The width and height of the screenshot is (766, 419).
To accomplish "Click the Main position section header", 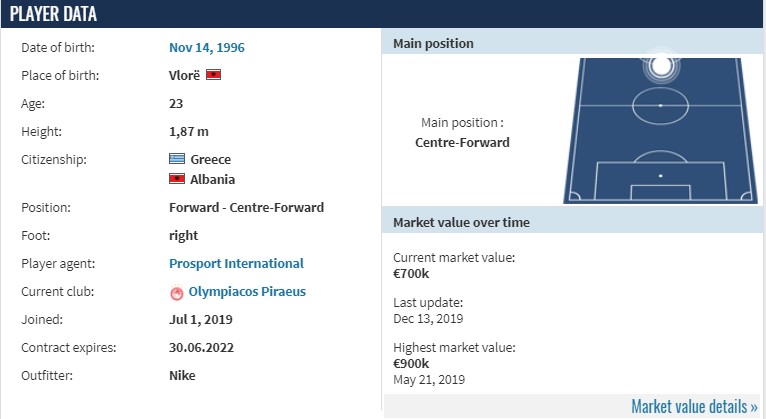I will click(572, 43).
